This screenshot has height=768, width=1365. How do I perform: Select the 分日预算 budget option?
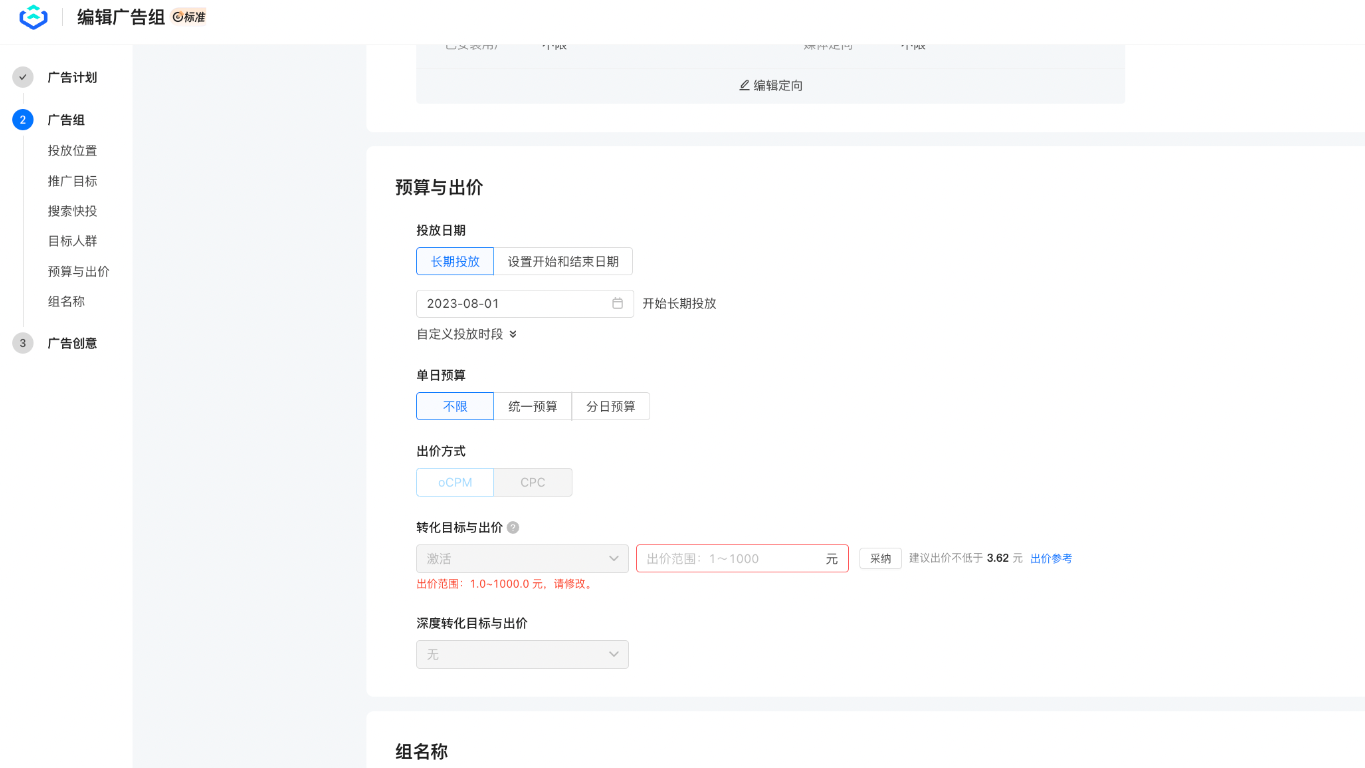click(x=610, y=406)
